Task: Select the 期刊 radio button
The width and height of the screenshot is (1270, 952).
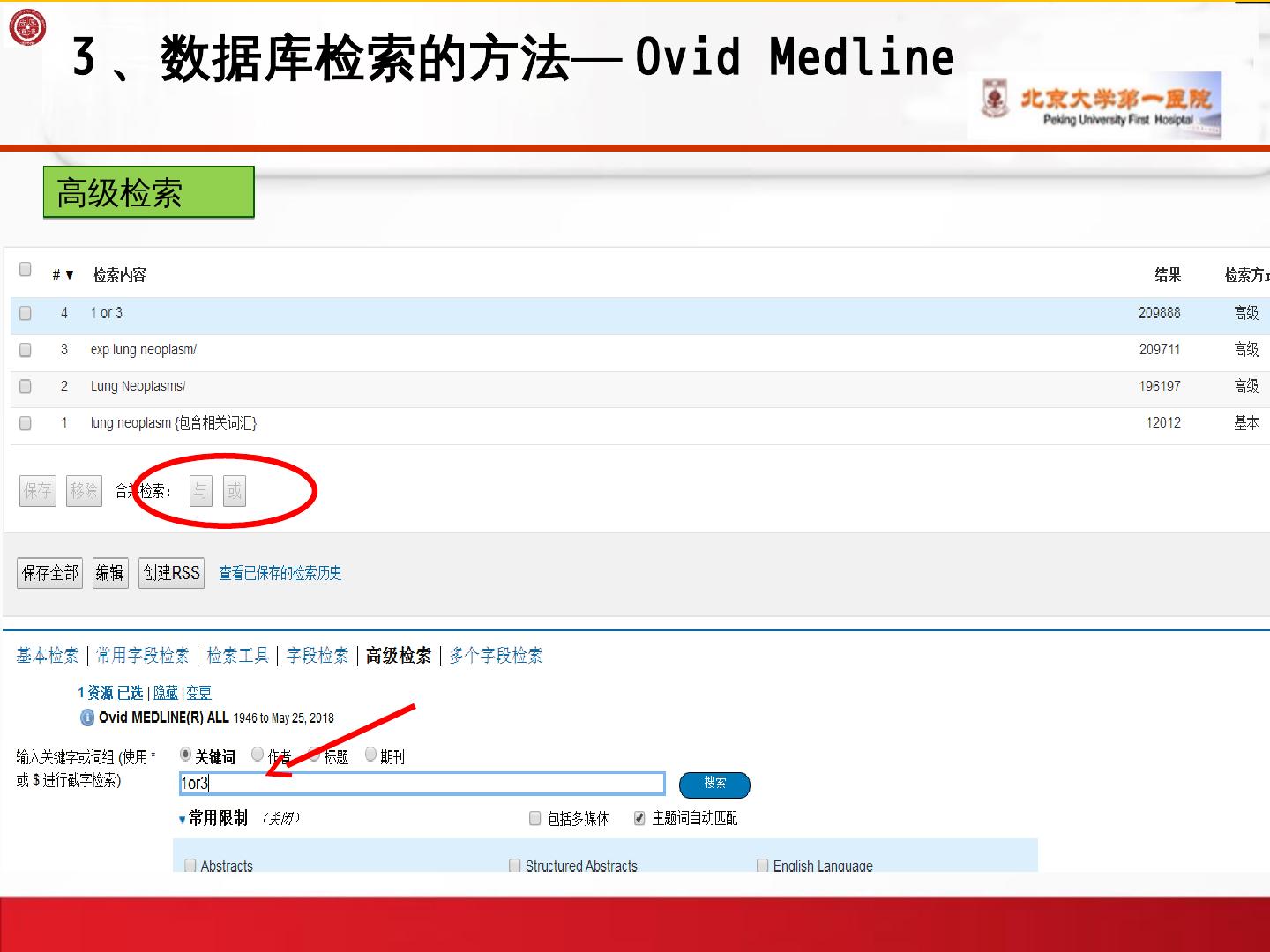Action: coord(370,755)
